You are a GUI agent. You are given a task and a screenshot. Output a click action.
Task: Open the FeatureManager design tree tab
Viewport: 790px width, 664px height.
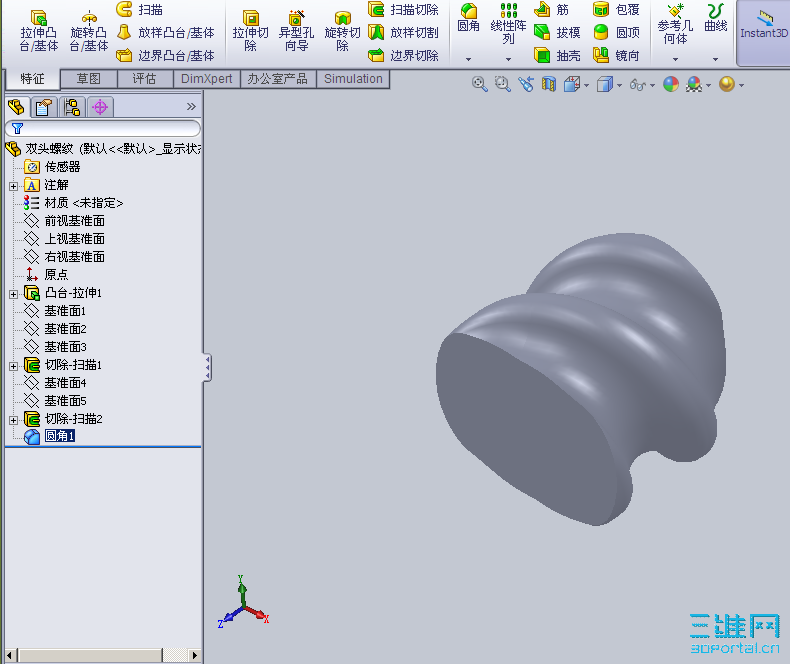pyautogui.click(x=17, y=107)
